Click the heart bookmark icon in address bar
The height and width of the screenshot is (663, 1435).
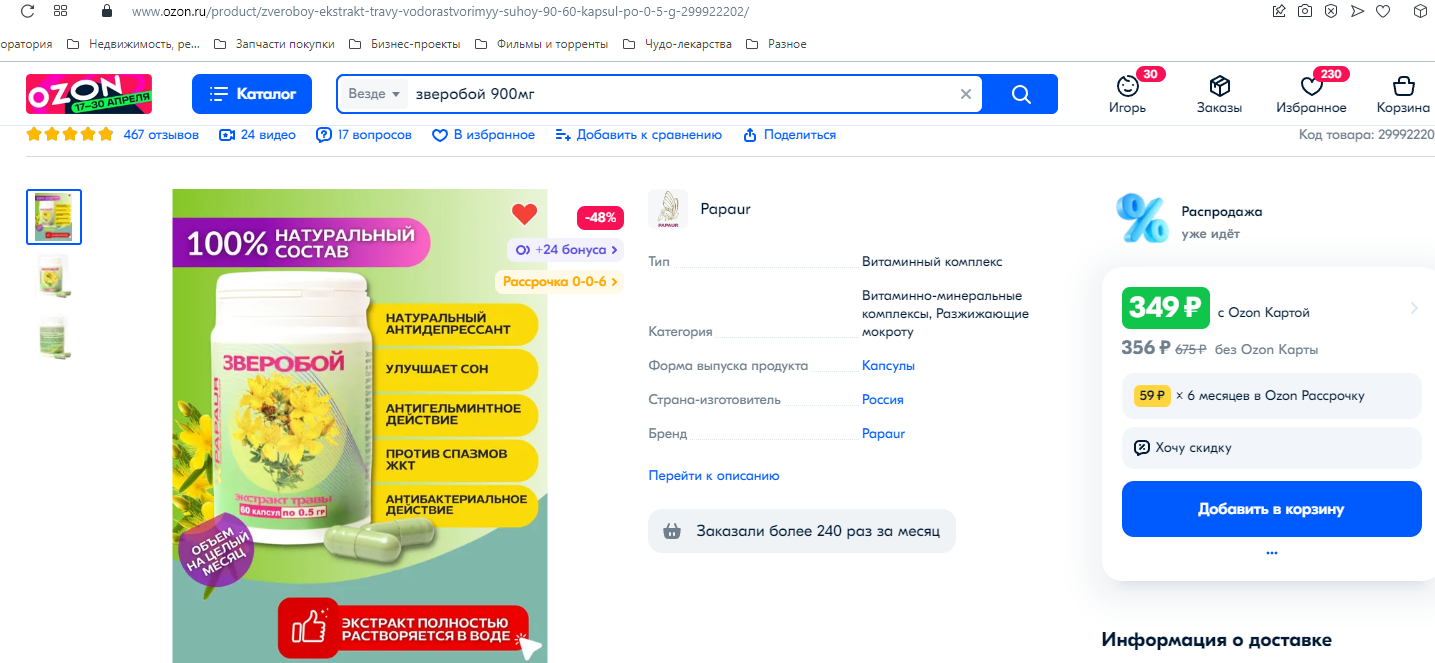[x=1383, y=11]
